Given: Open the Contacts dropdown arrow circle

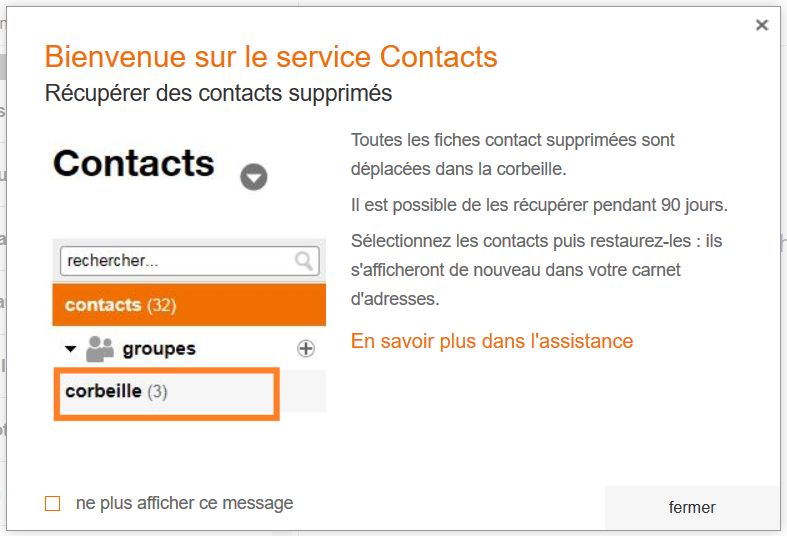Looking at the screenshot, I should [x=254, y=178].
